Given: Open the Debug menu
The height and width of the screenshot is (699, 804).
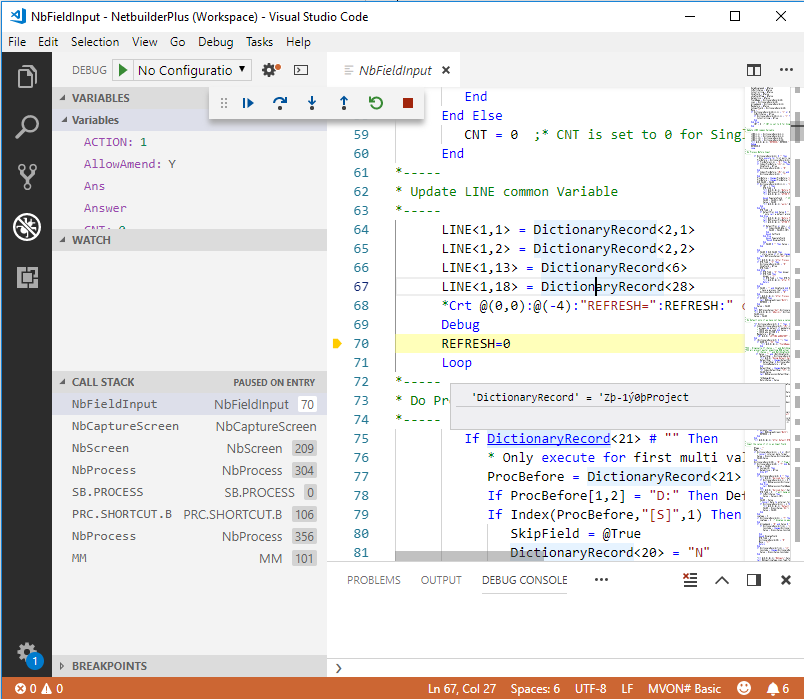Looking at the screenshot, I should 215,42.
